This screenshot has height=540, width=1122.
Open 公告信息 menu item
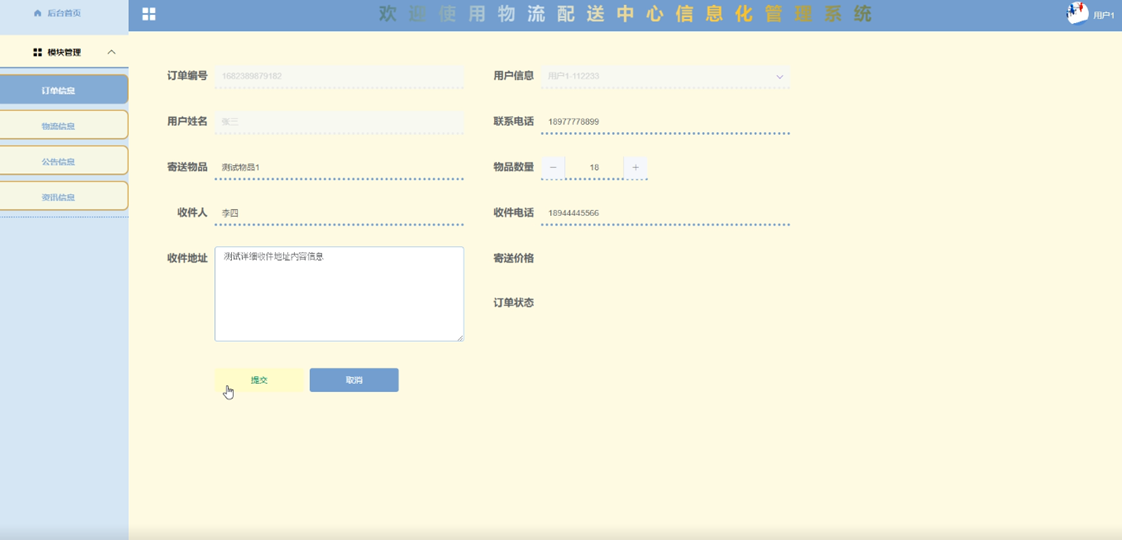point(64,161)
